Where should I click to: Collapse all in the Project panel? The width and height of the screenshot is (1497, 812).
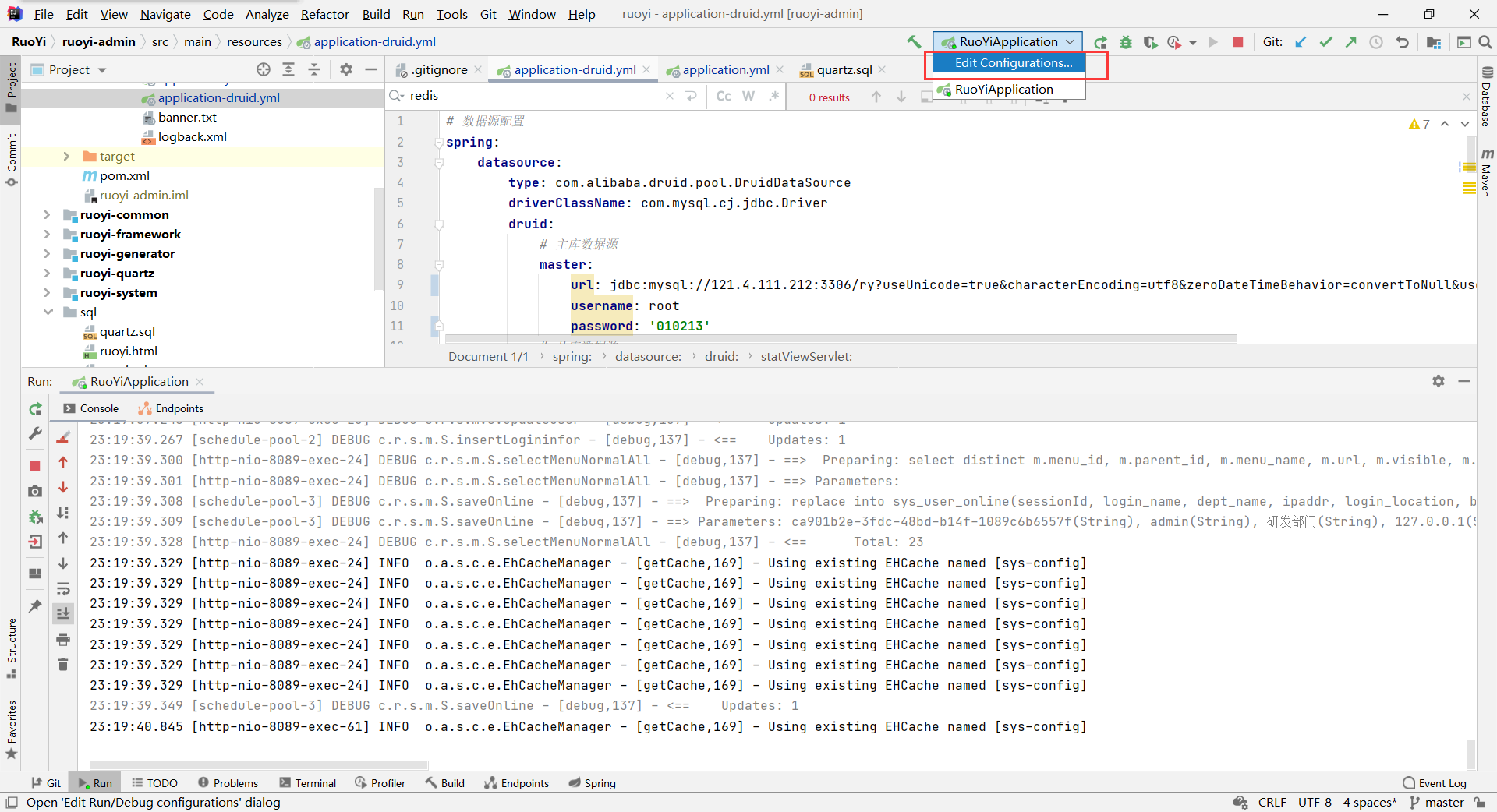coord(314,69)
